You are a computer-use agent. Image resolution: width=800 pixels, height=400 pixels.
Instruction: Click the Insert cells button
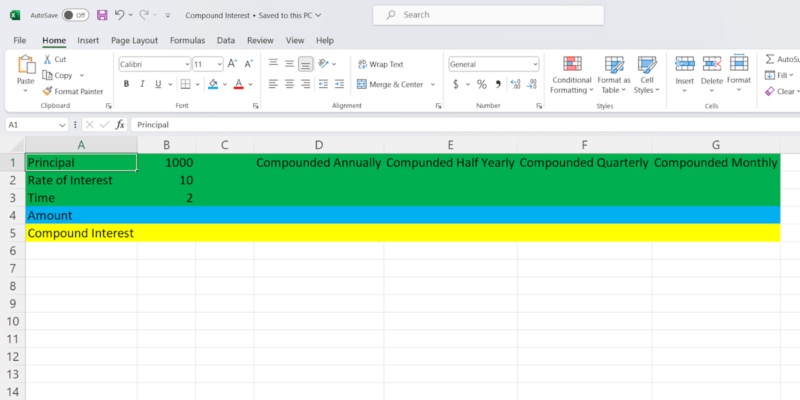pyautogui.click(x=685, y=74)
